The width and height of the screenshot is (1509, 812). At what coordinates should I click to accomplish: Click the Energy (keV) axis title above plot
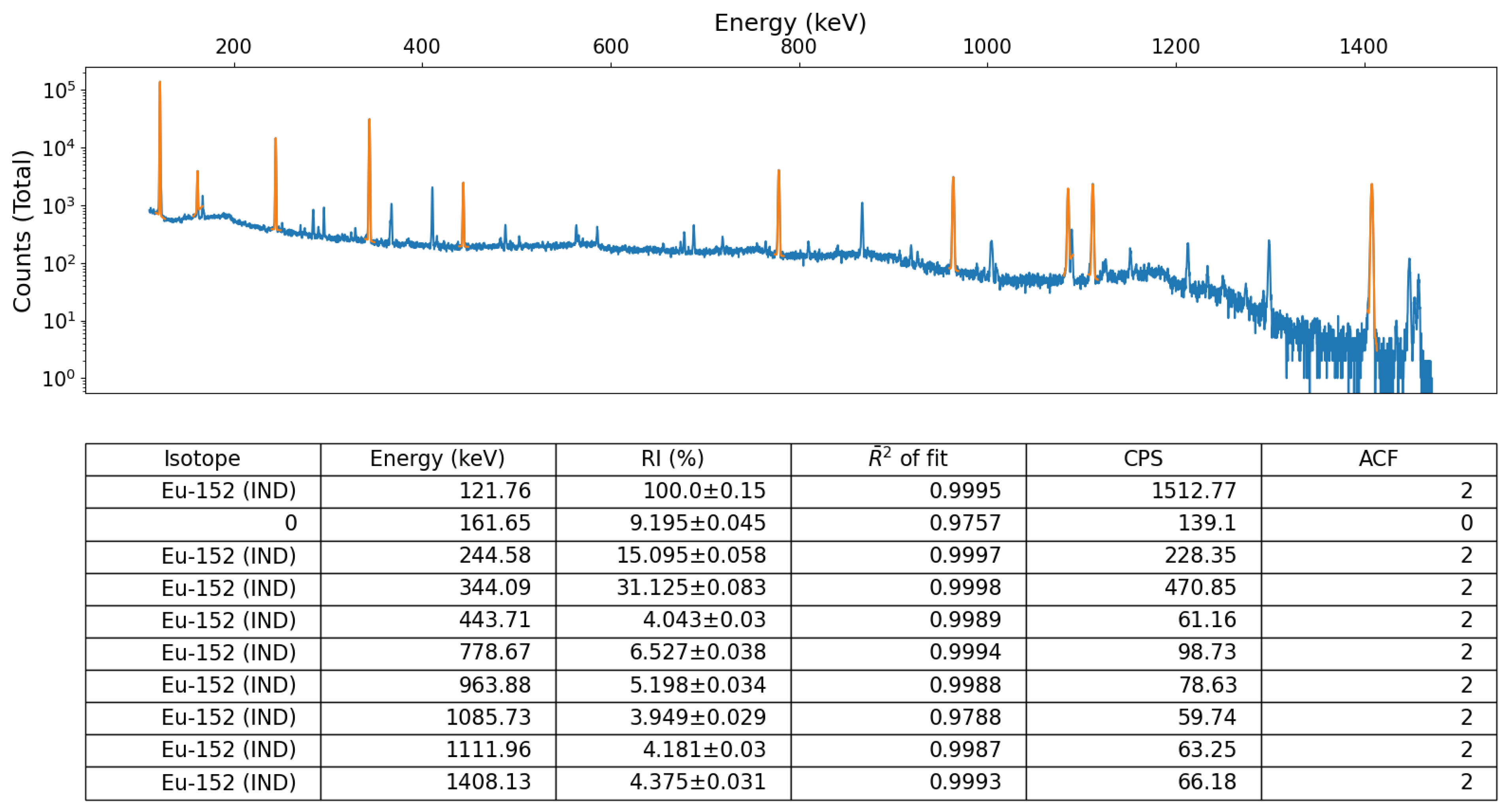789,23
